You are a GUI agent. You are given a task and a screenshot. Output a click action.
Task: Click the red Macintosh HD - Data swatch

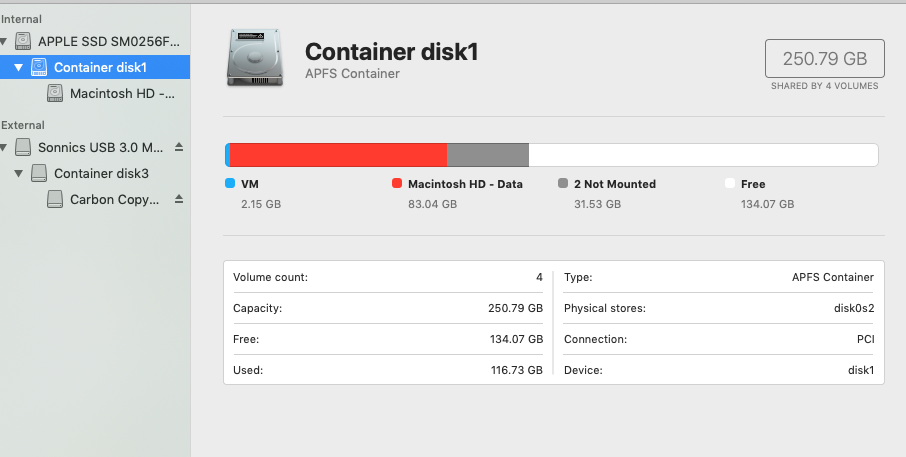click(x=397, y=184)
